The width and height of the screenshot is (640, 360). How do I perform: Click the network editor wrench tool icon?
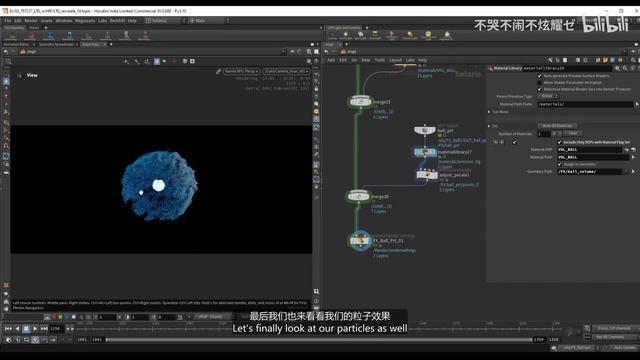pos(551,60)
